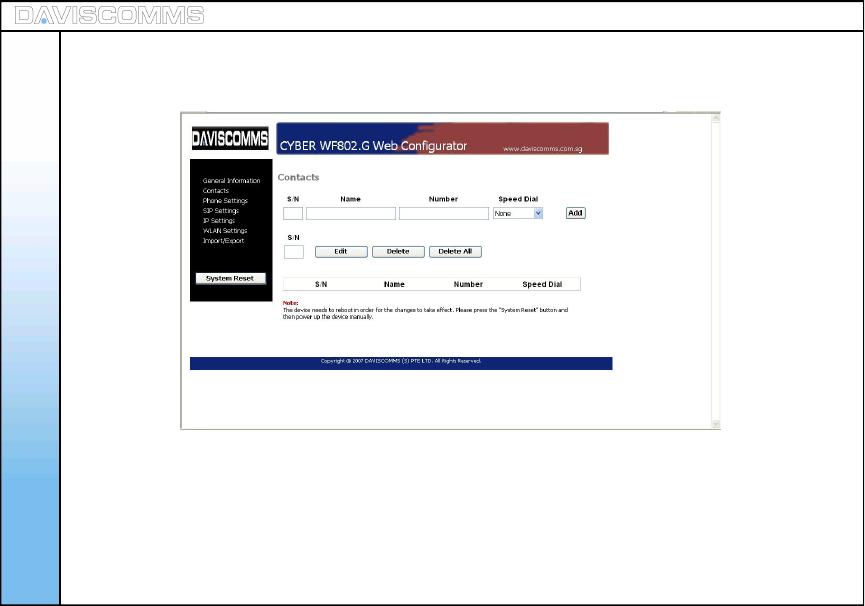Viewport: 865px width, 606px height.
Task: Open Contacts in the sidebar menu
Action: click(x=216, y=191)
